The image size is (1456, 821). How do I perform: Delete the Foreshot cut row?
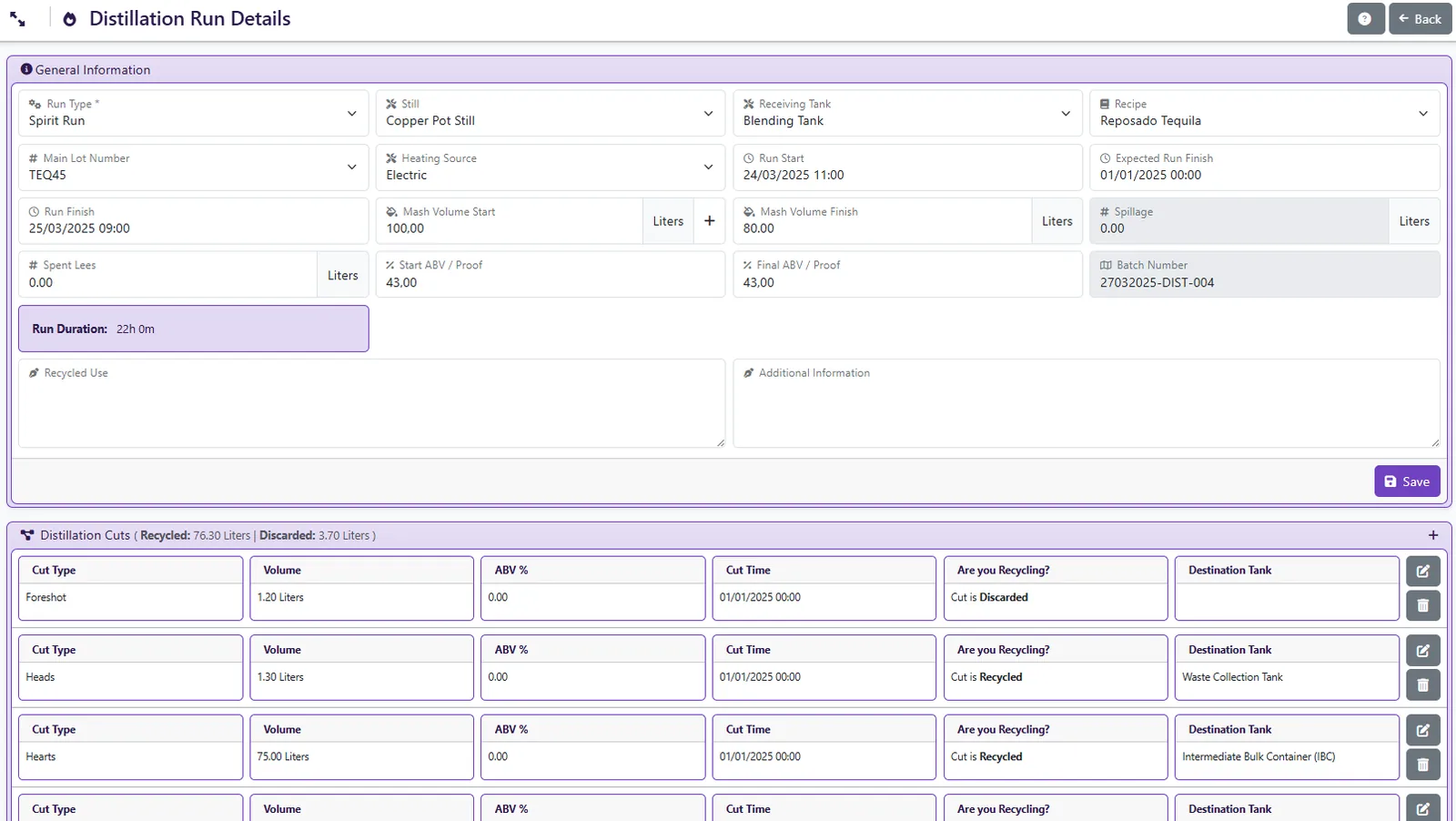pos(1423,605)
